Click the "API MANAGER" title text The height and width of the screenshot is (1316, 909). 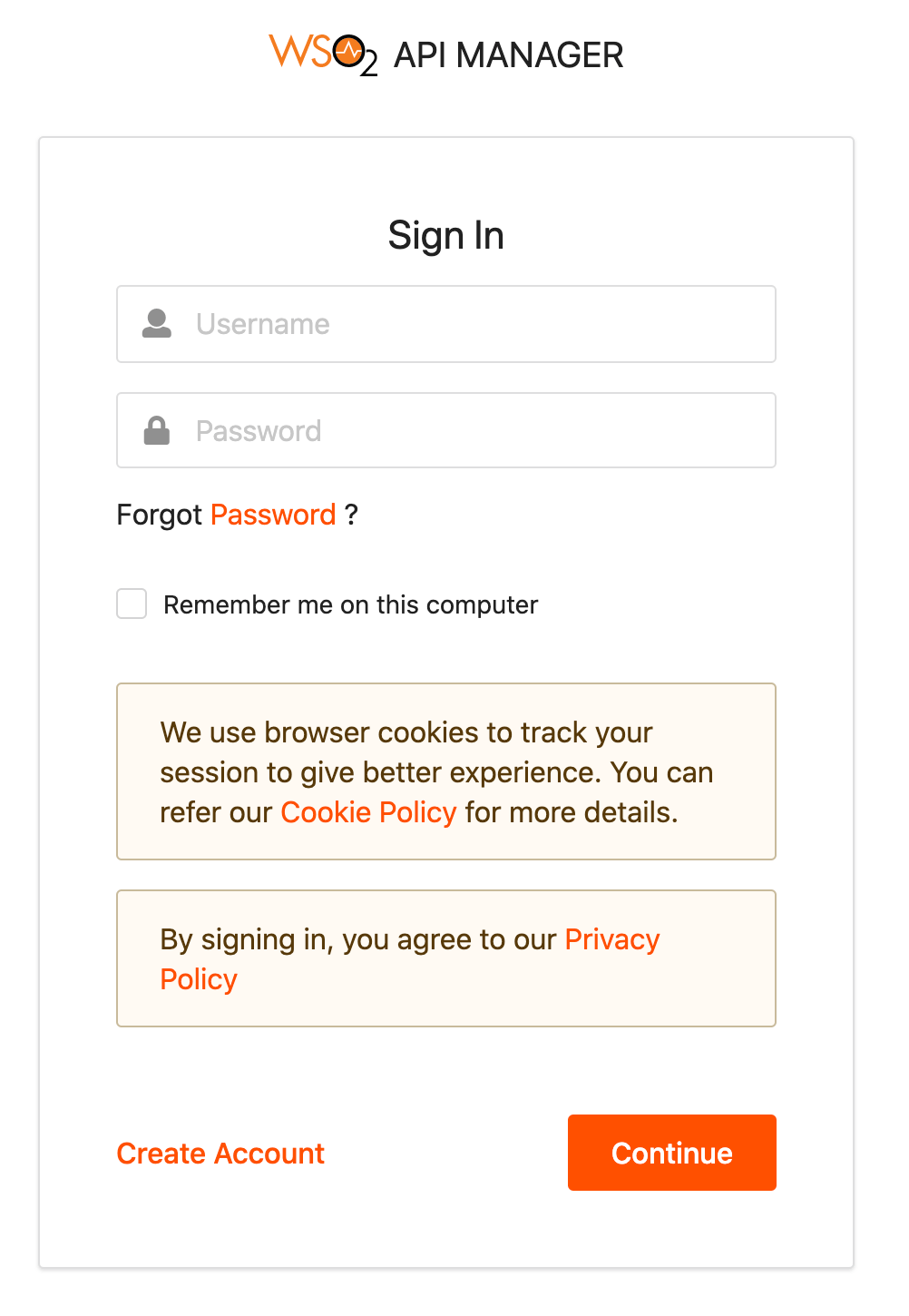pyautogui.click(x=509, y=54)
